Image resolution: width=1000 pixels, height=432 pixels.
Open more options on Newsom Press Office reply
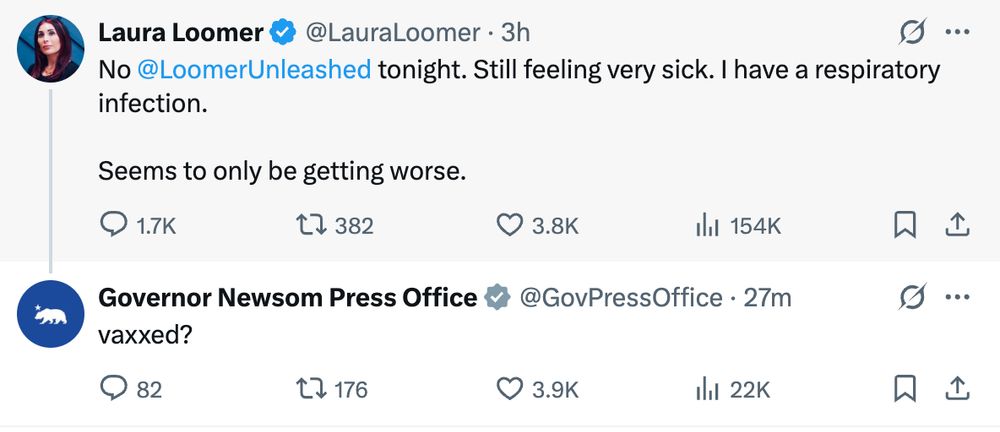(957, 297)
